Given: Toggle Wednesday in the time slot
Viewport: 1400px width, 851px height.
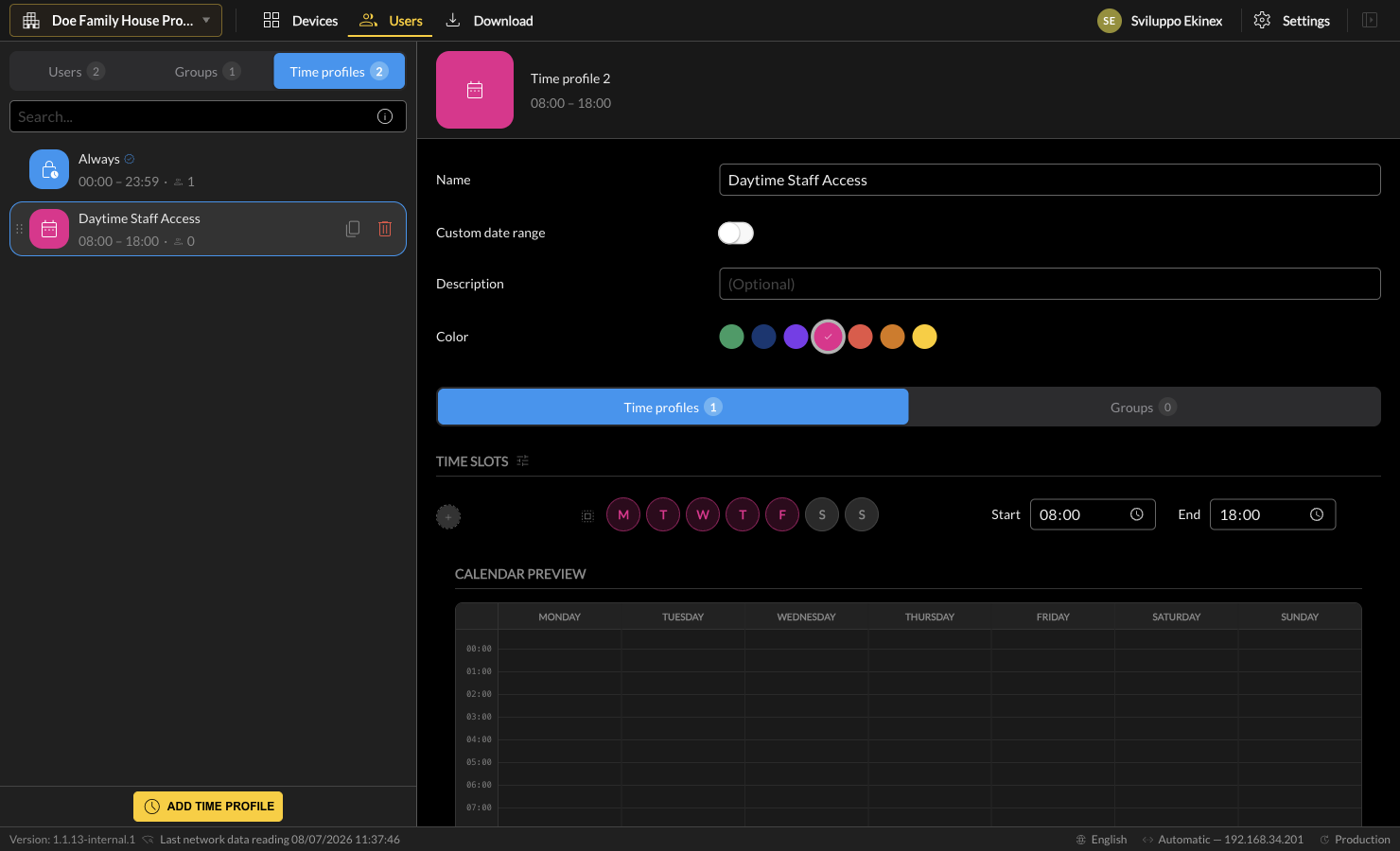Looking at the screenshot, I should [703, 514].
